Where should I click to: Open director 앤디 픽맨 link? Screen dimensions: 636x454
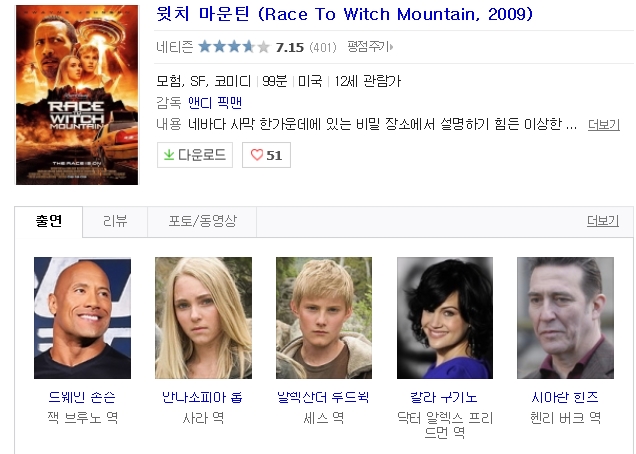click(215, 103)
